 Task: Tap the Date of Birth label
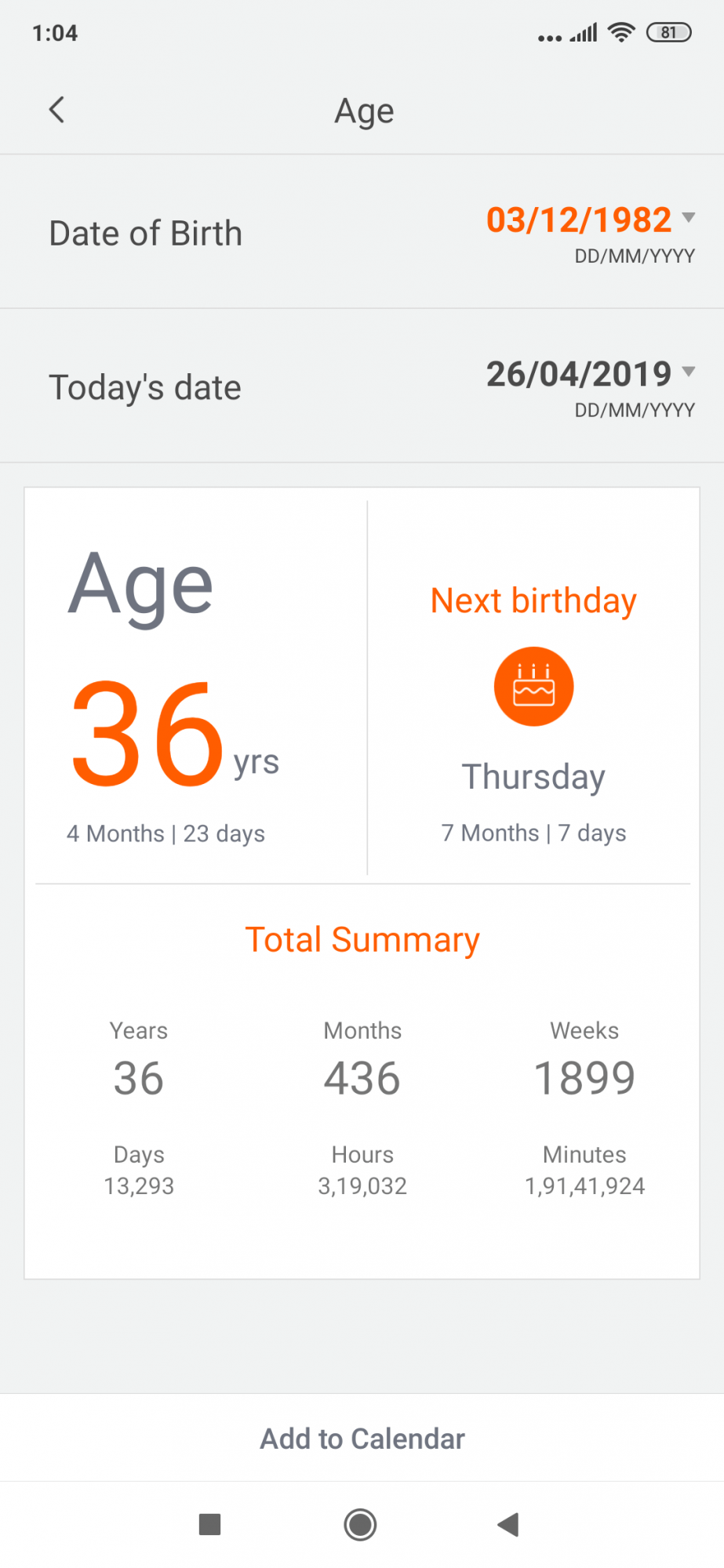coord(146,234)
